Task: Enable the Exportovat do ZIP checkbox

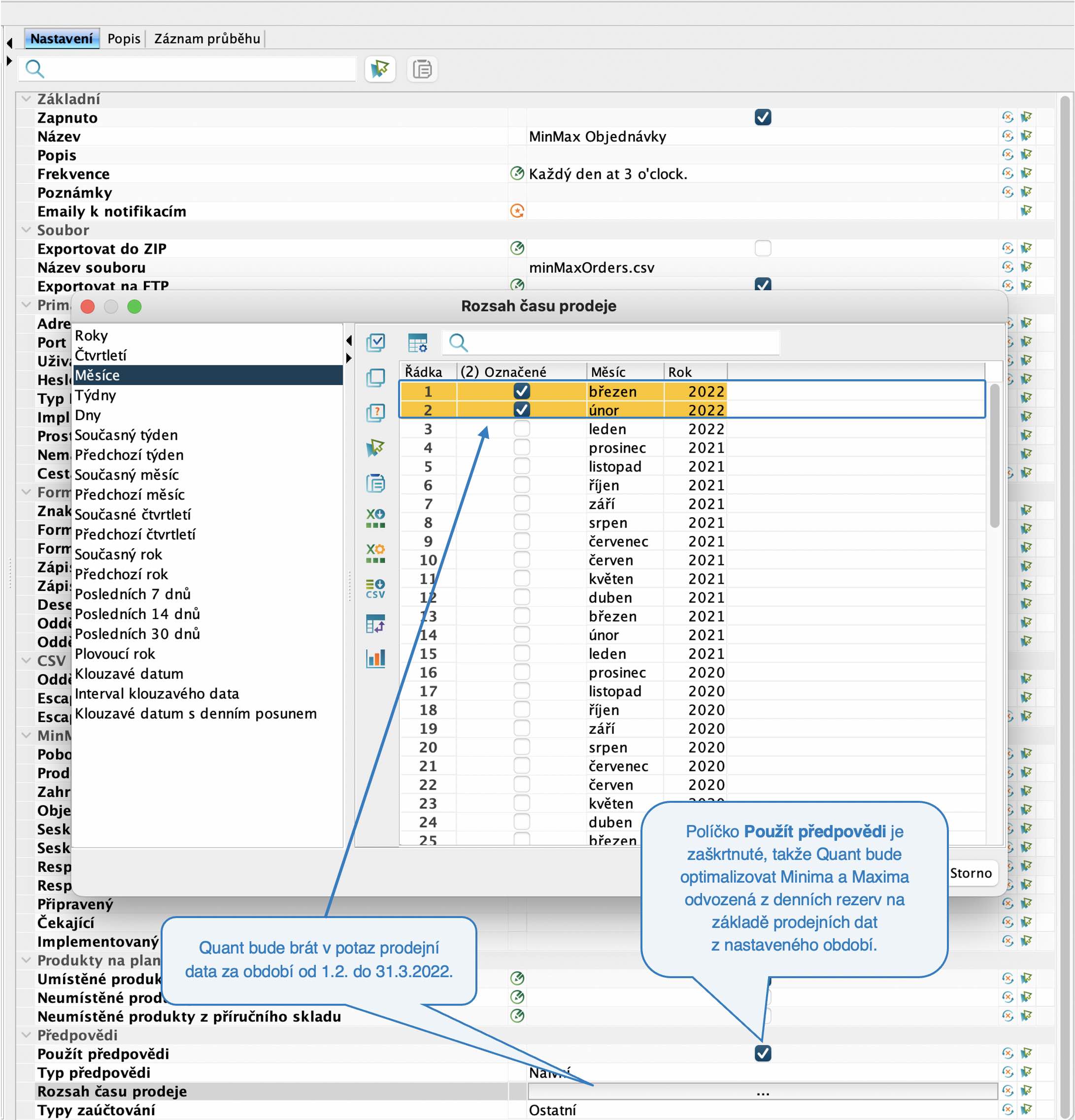Action: tap(763, 248)
